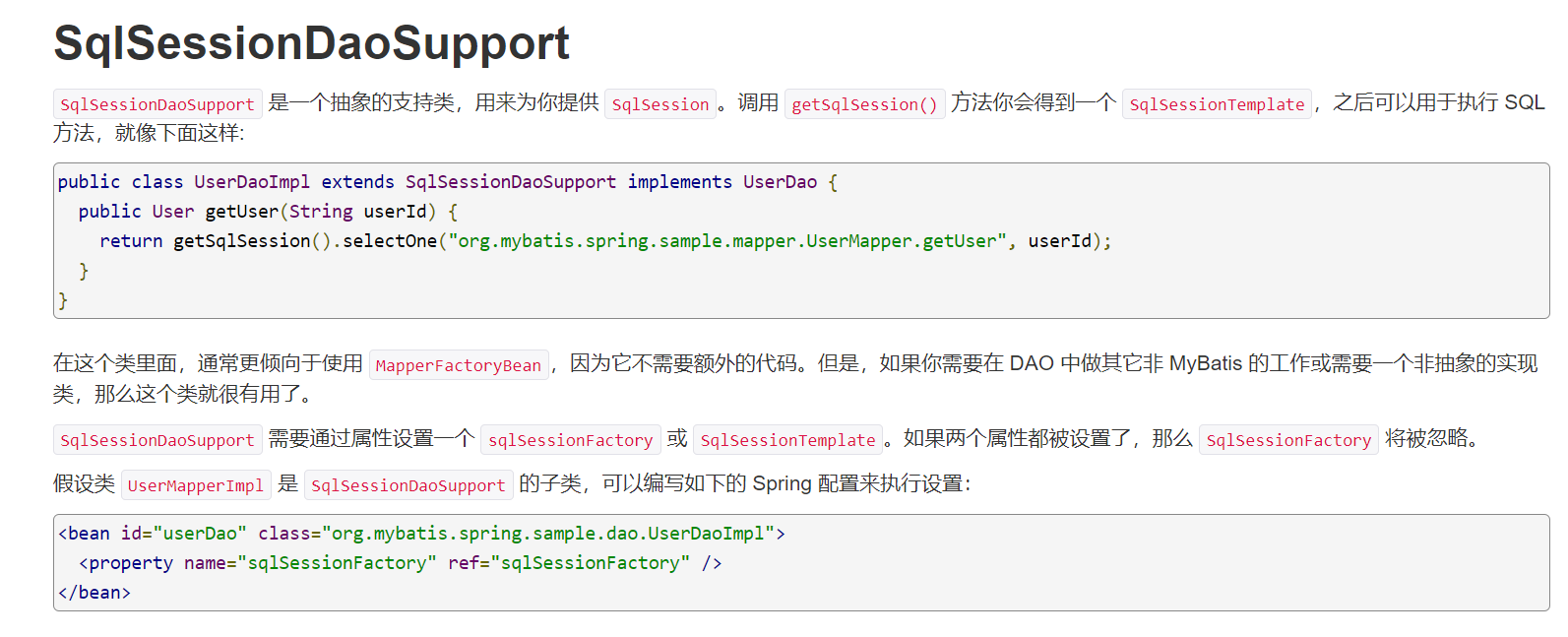
Task: Click the first sqlSessionFactory inline code tag
Action: pyautogui.click(x=570, y=440)
